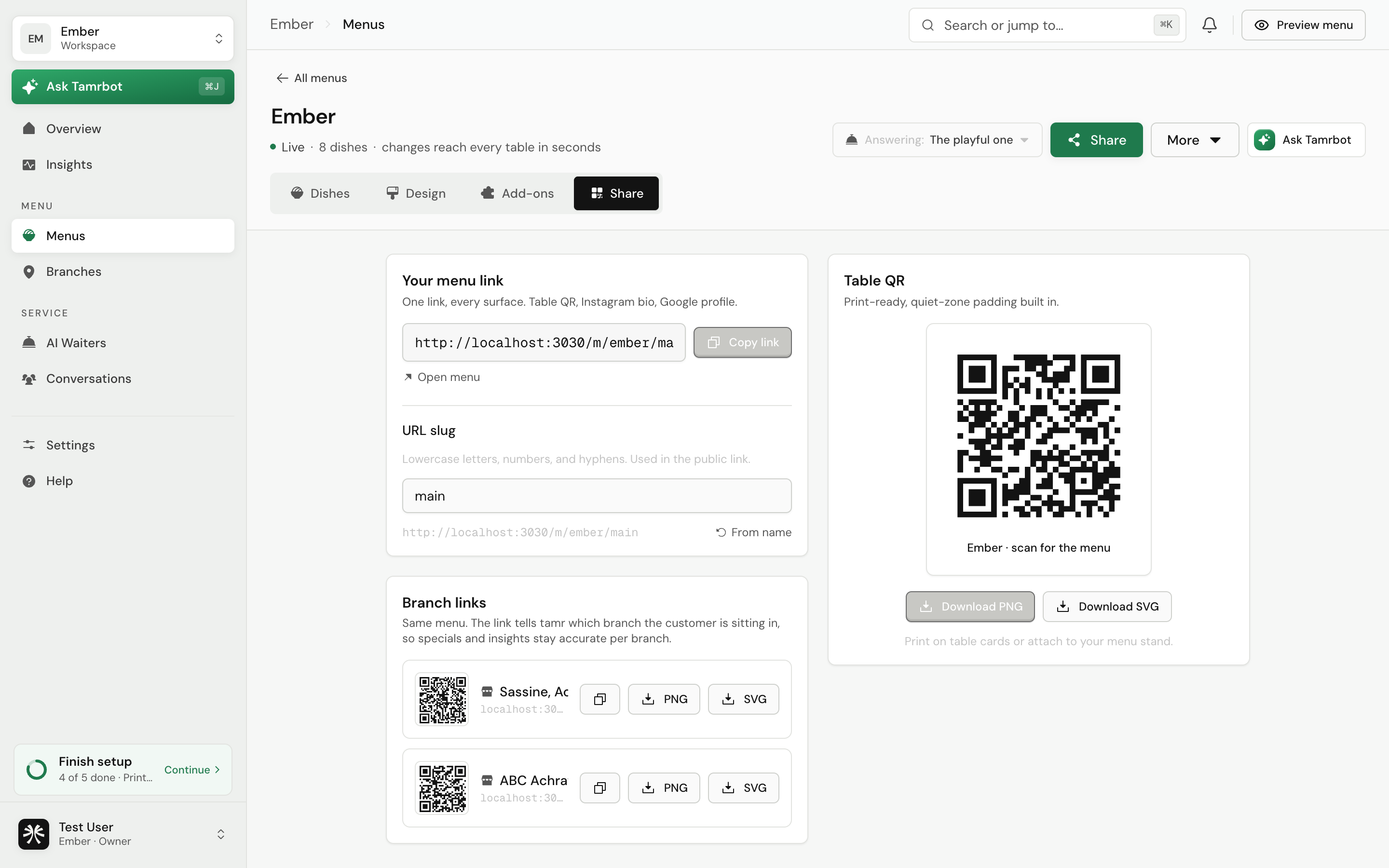Click the EM workspace avatar

click(x=36, y=39)
